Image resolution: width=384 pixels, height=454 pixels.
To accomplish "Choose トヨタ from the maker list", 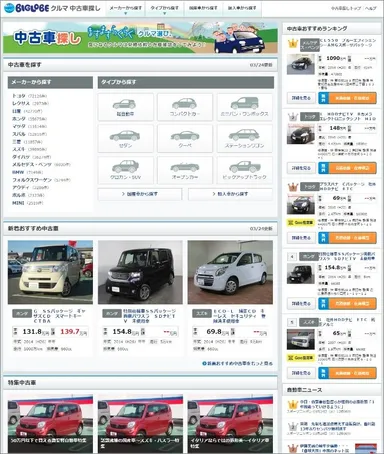I will click(19, 96).
